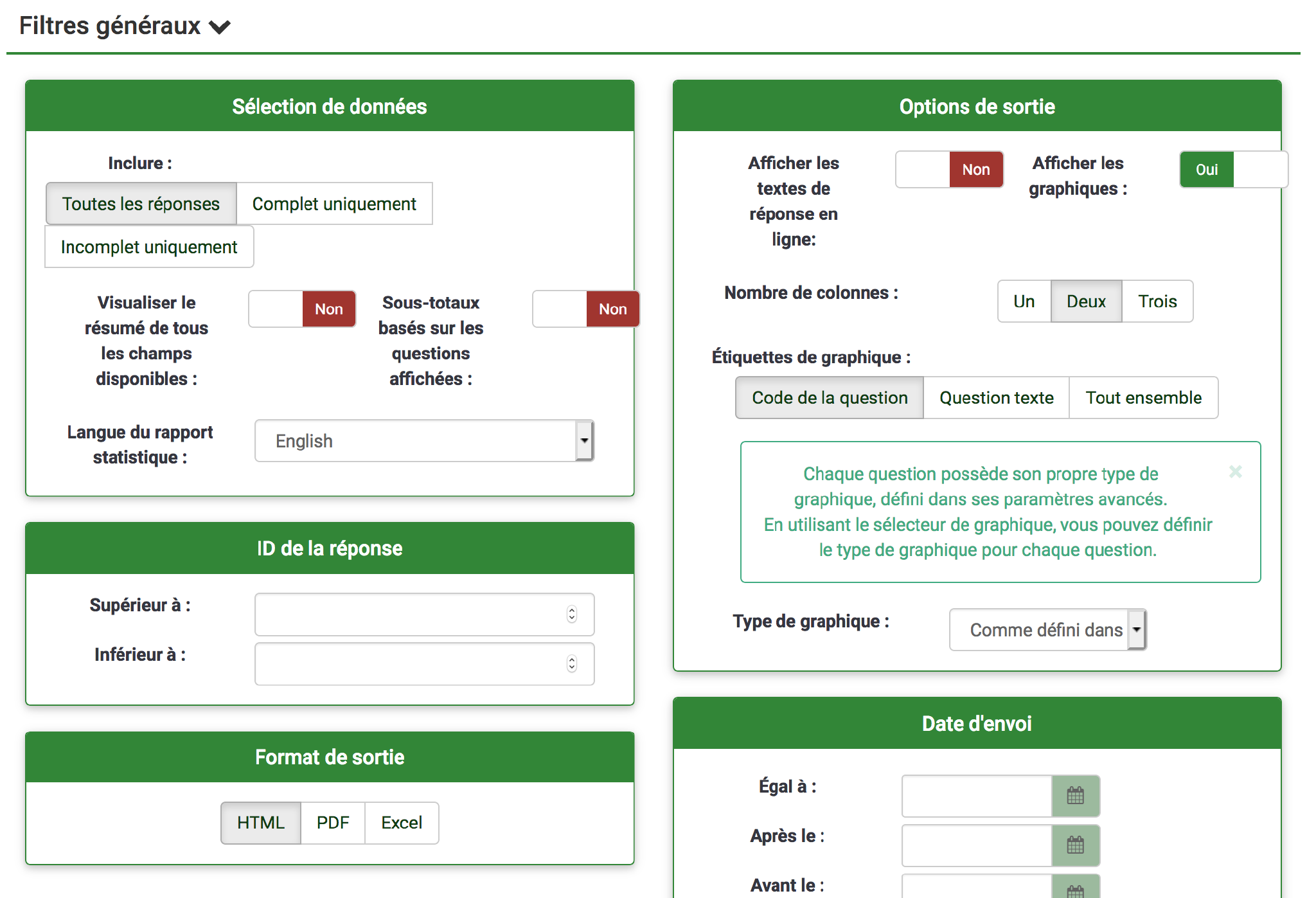Click Inférieur à number stepper
The height and width of the screenshot is (898, 1316).
[572, 664]
